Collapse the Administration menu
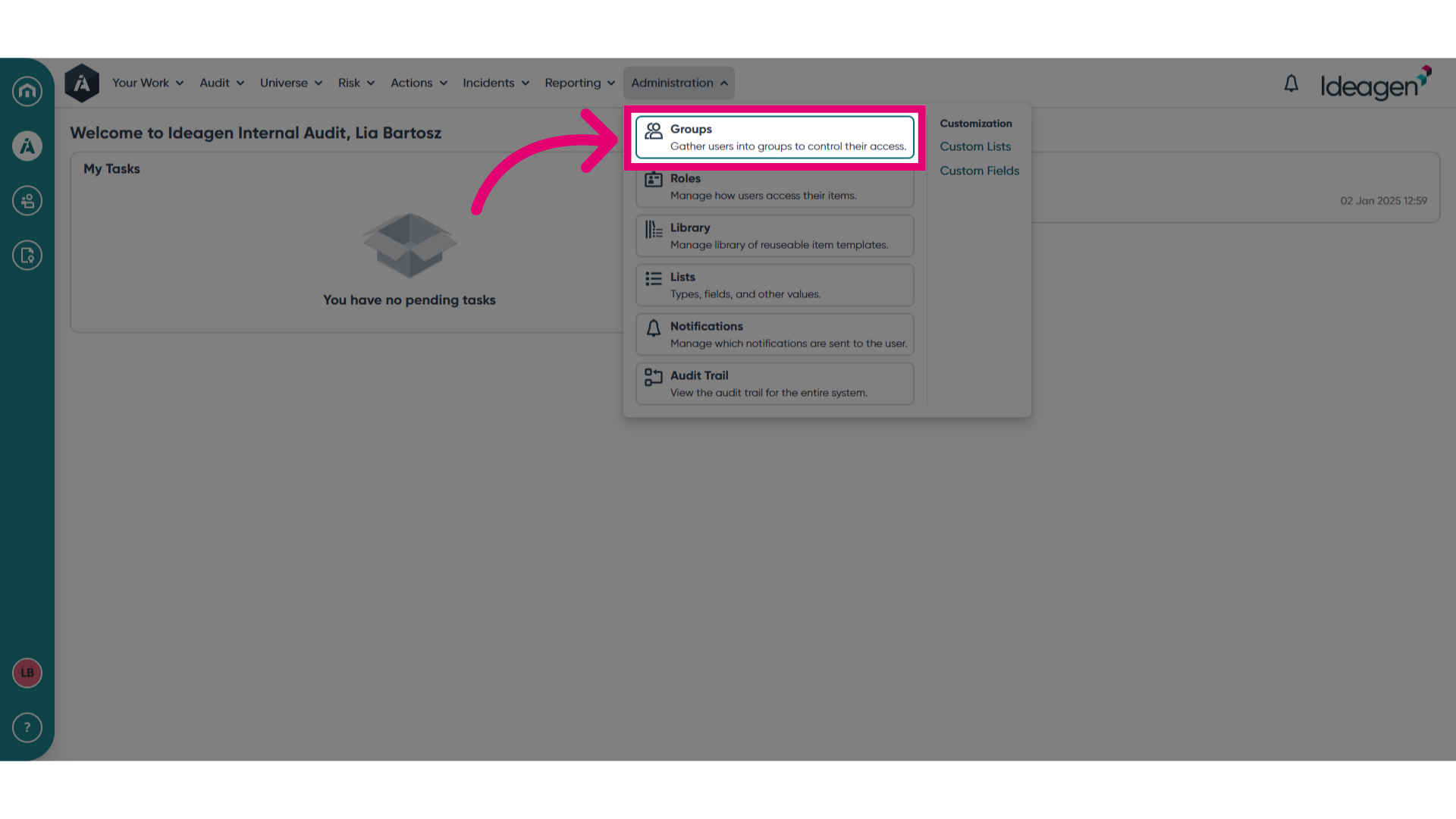Viewport: 1456px width, 819px height. click(x=679, y=83)
